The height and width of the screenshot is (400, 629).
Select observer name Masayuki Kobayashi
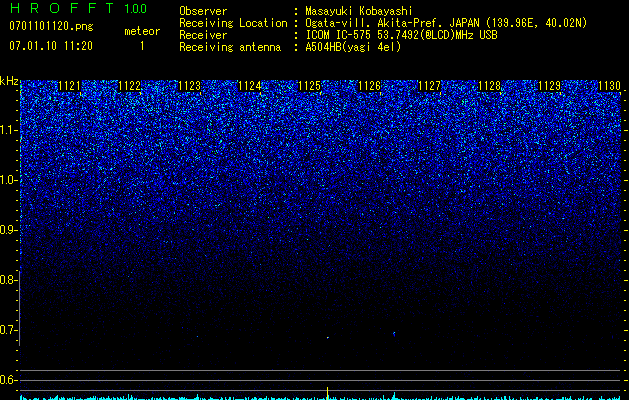point(359,11)
